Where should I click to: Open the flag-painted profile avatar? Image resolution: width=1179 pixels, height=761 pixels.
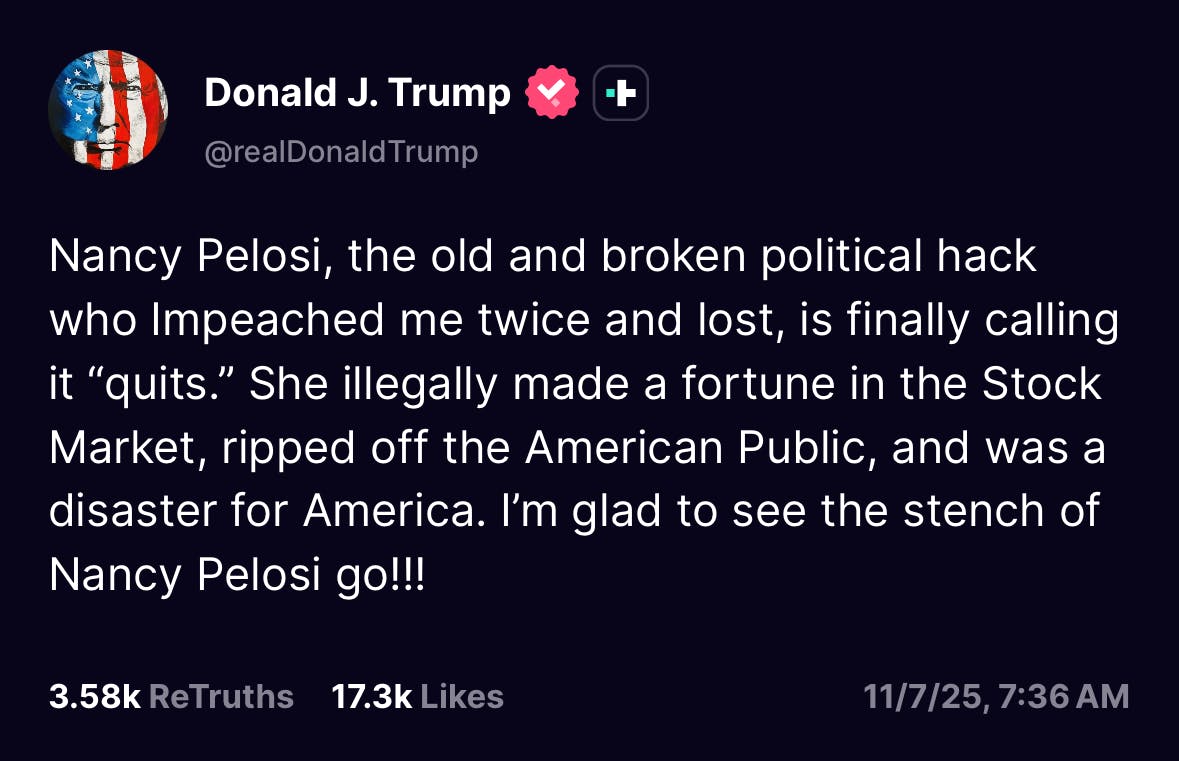(108, 110)
